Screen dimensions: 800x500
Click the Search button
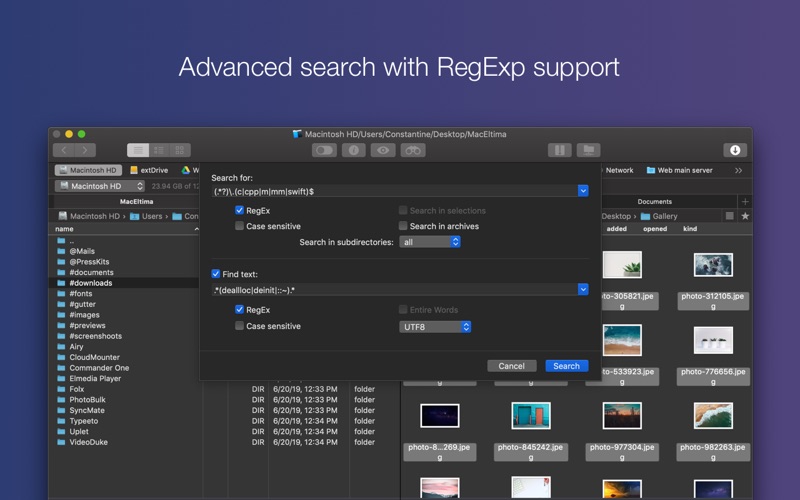click(566, 366)
